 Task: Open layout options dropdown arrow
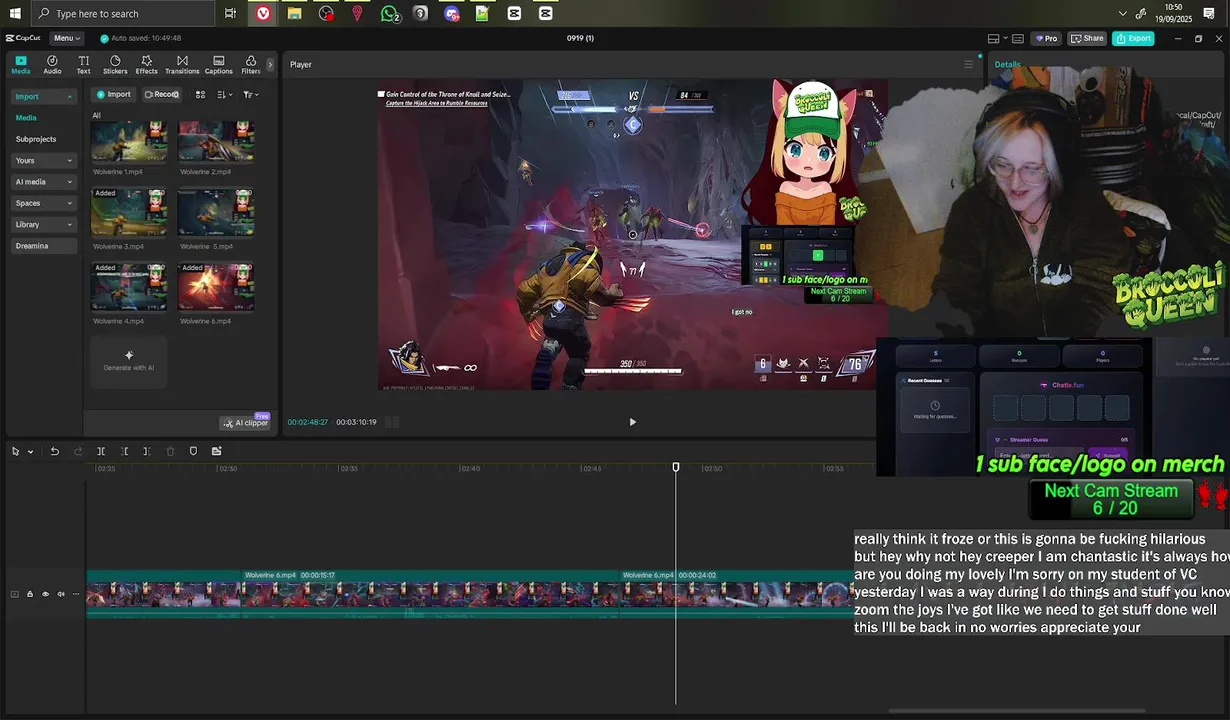1004,38
